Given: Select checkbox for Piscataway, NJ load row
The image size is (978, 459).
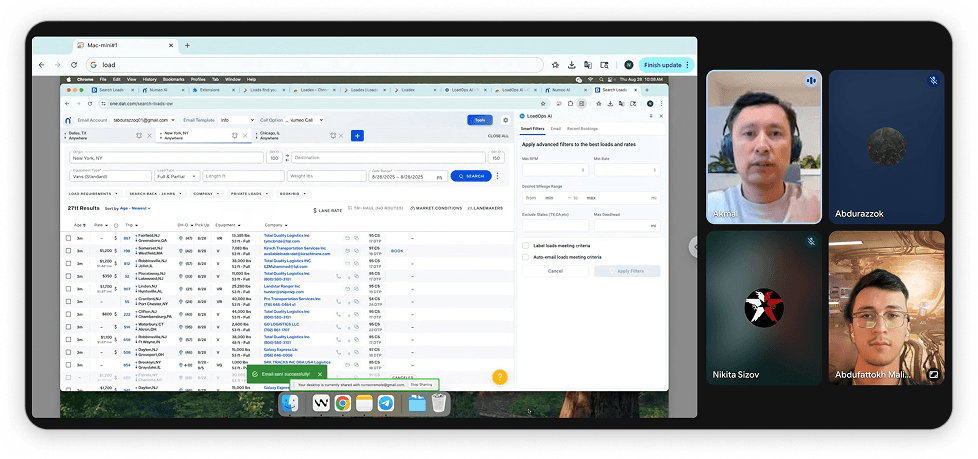Looking at the screenshot, I should click(x=69, y=276).
